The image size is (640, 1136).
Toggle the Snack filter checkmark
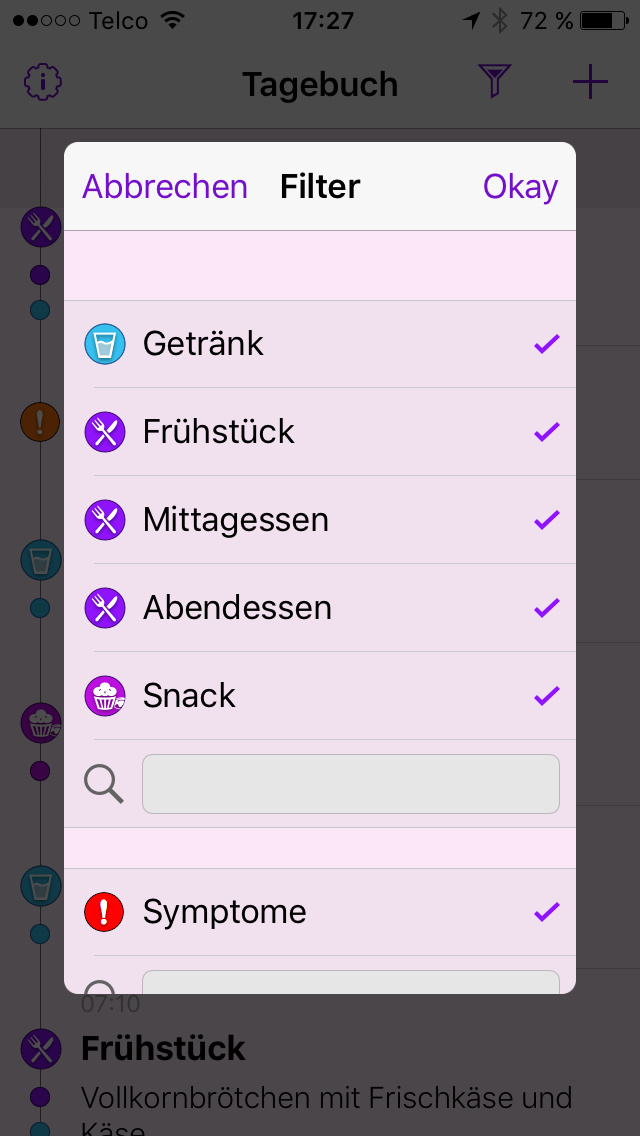click(547, 696)
